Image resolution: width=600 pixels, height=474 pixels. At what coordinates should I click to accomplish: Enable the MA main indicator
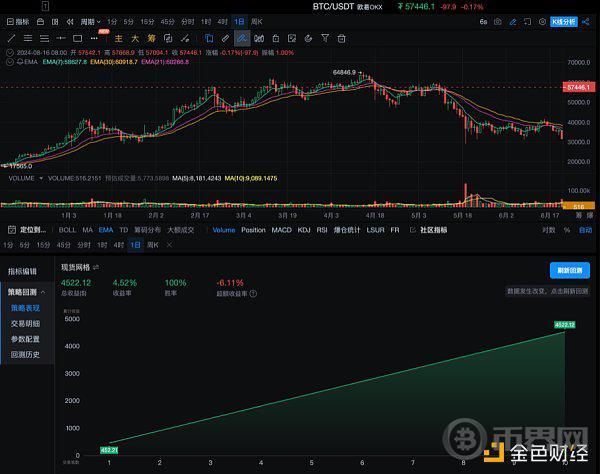pyautogui.click(x=88, y=230)
